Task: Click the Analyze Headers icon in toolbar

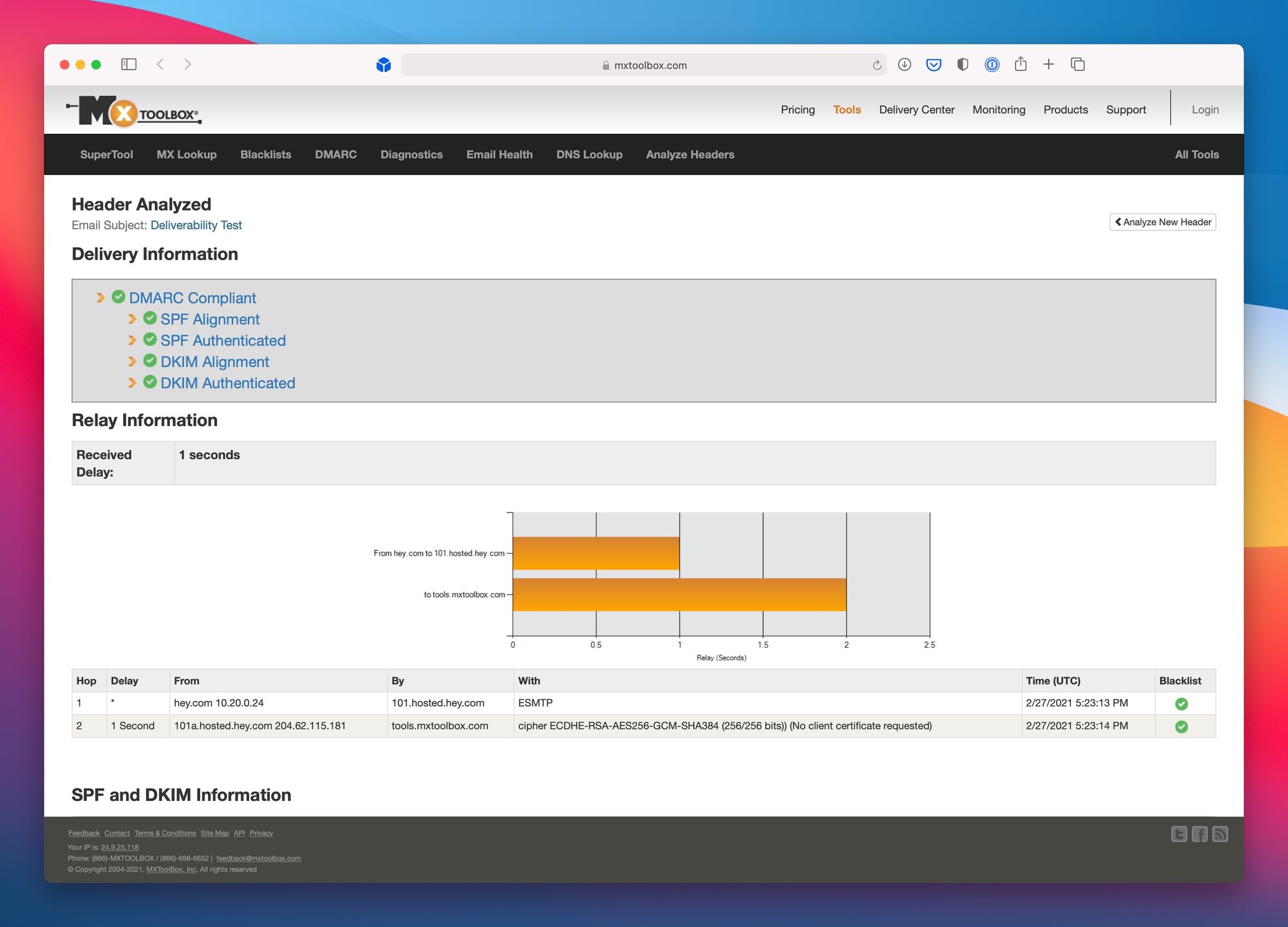Action: (x=690, y=154)
